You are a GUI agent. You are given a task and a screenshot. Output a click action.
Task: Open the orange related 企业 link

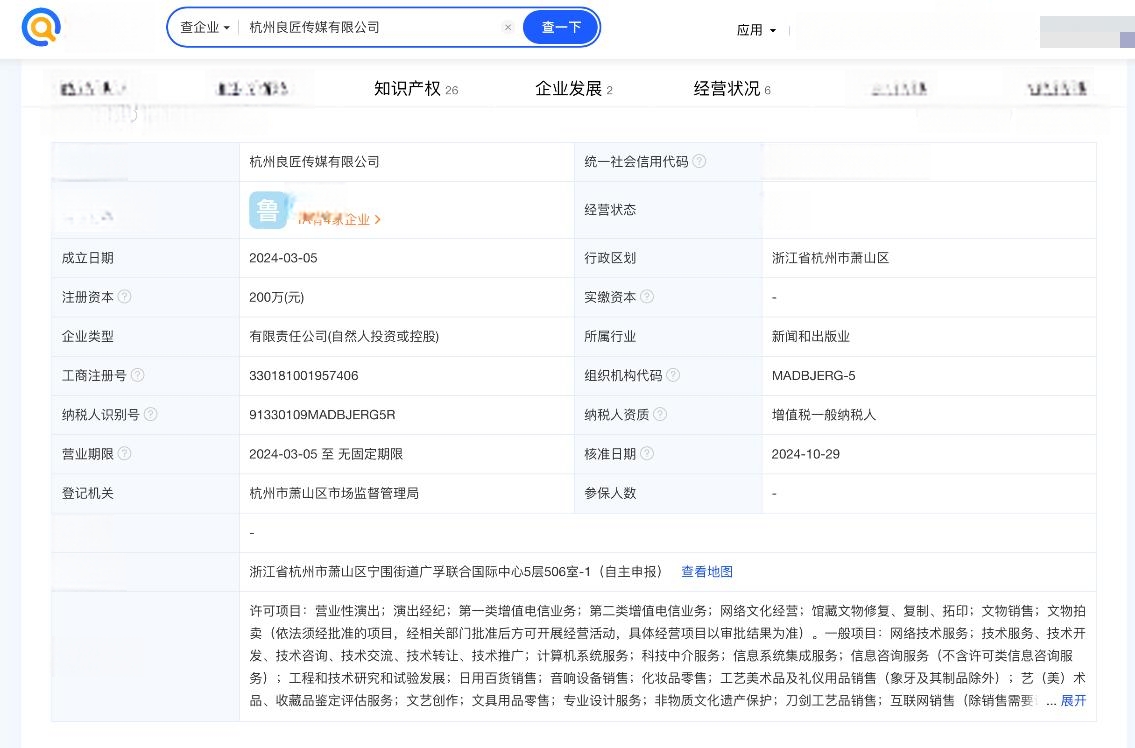pos(339,219)
